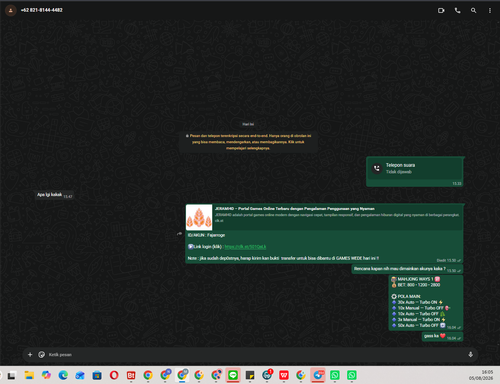Open the contact's profile avatar
The image size is (500, 384).
click(x=11, y=10)
